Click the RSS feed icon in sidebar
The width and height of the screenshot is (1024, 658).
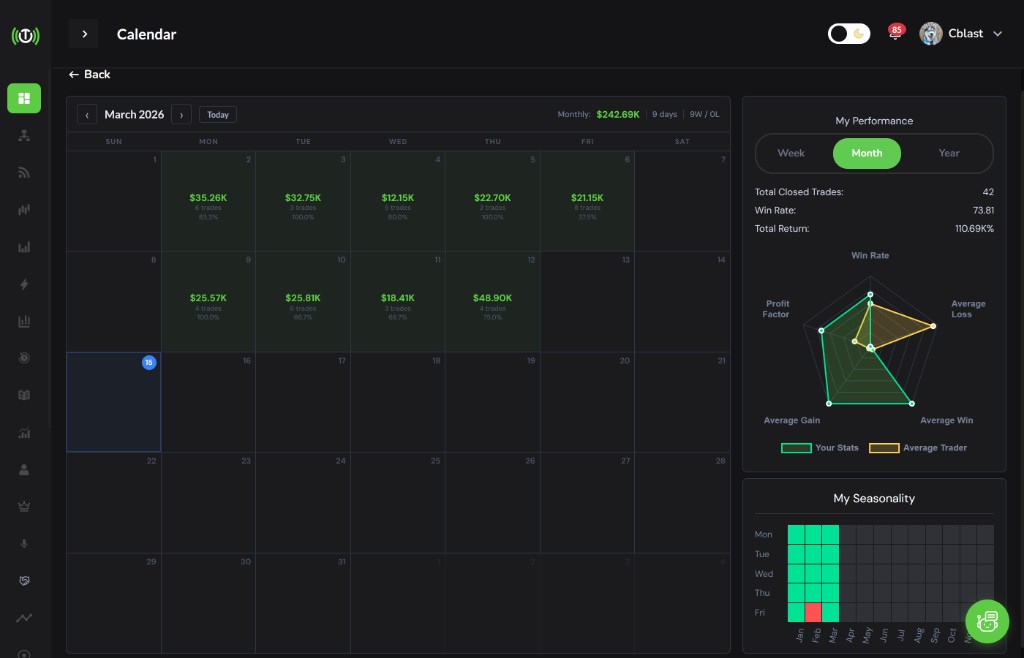coord(24,172)
